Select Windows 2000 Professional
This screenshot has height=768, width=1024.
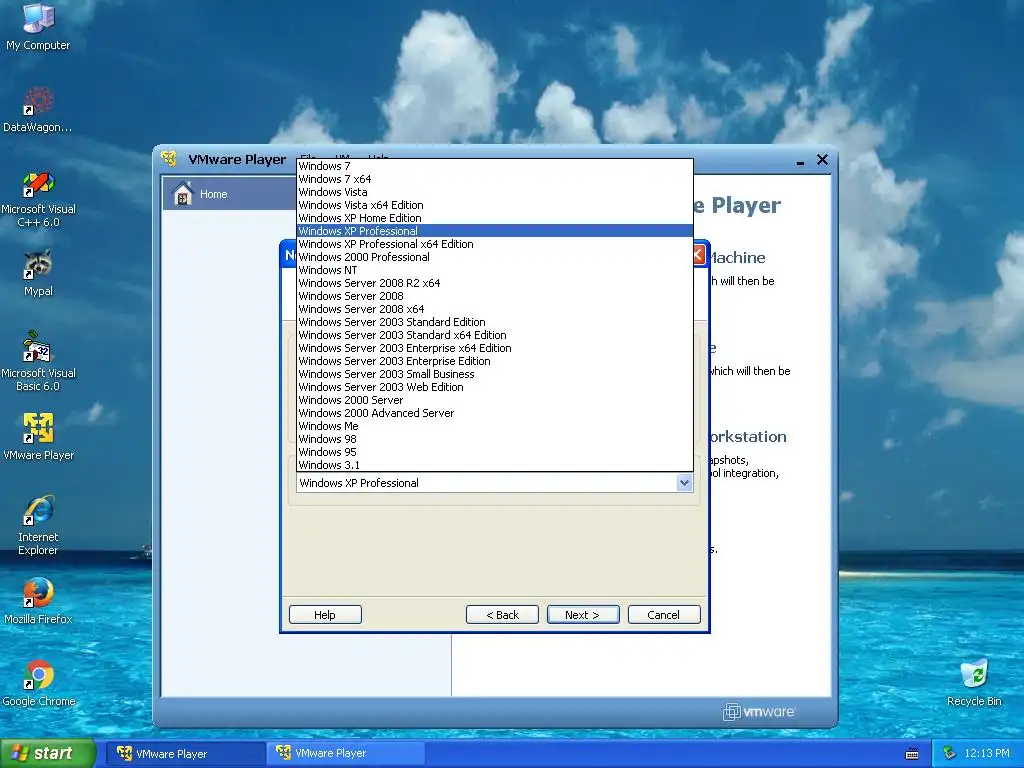pyautogui.click(x=494, y=257)
